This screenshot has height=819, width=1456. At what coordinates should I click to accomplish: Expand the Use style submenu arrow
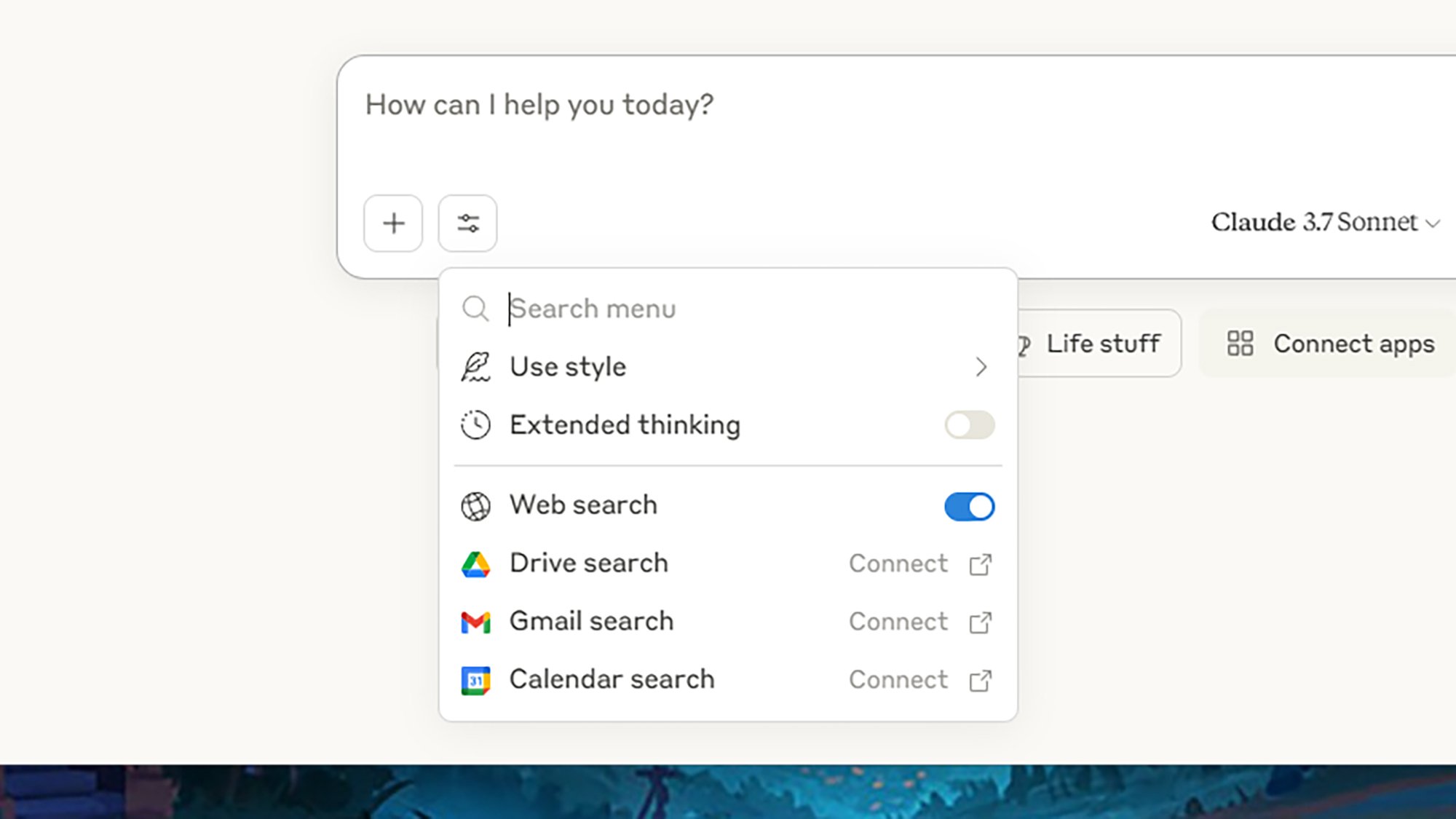click(x=981, y=367)
